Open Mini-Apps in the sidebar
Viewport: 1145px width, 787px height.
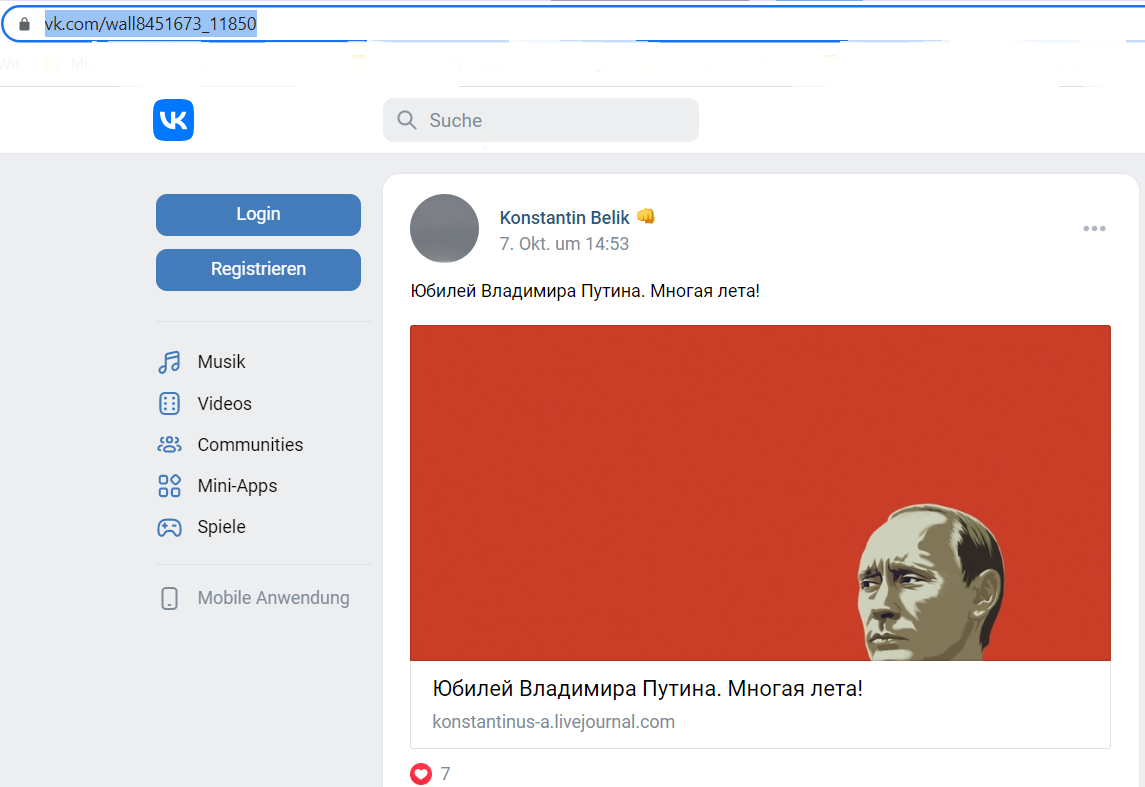coord(237,486)
